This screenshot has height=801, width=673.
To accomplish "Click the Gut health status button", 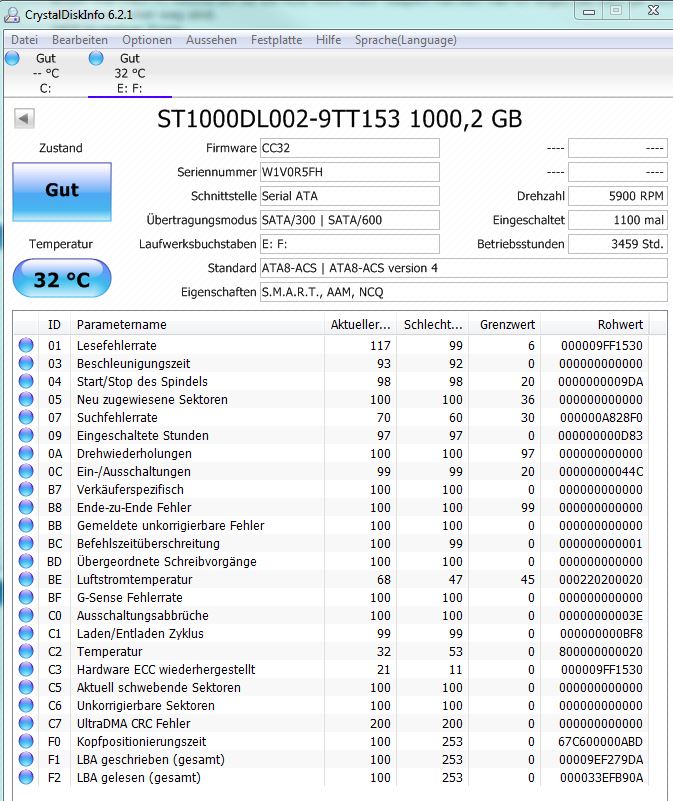I will [x=62, y=192].
